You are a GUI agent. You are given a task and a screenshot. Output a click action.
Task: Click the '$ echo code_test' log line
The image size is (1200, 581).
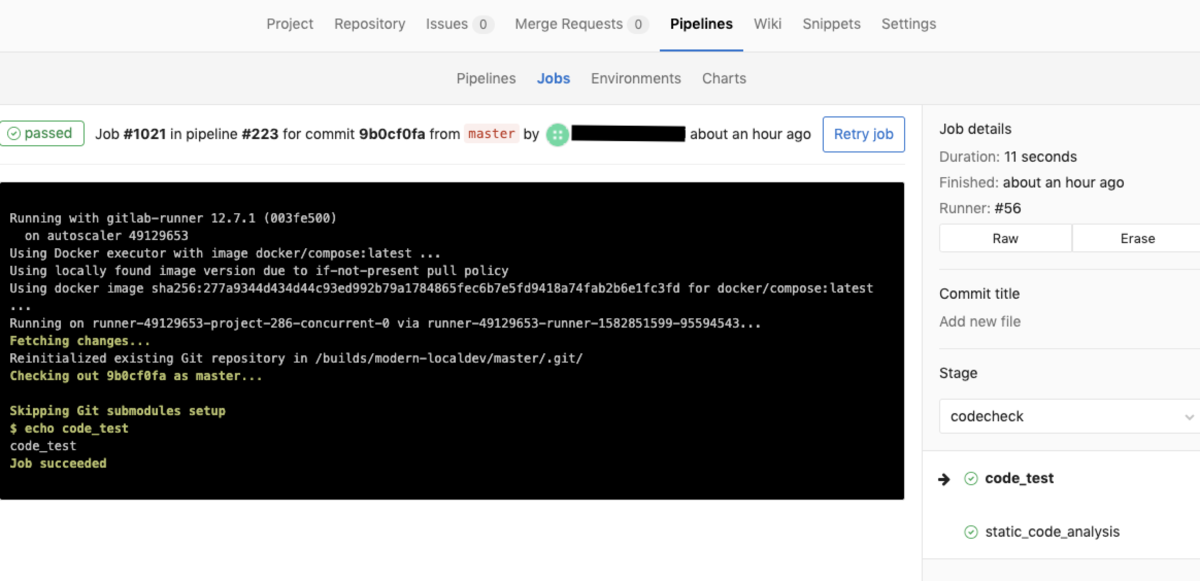(x=69, y=428)
